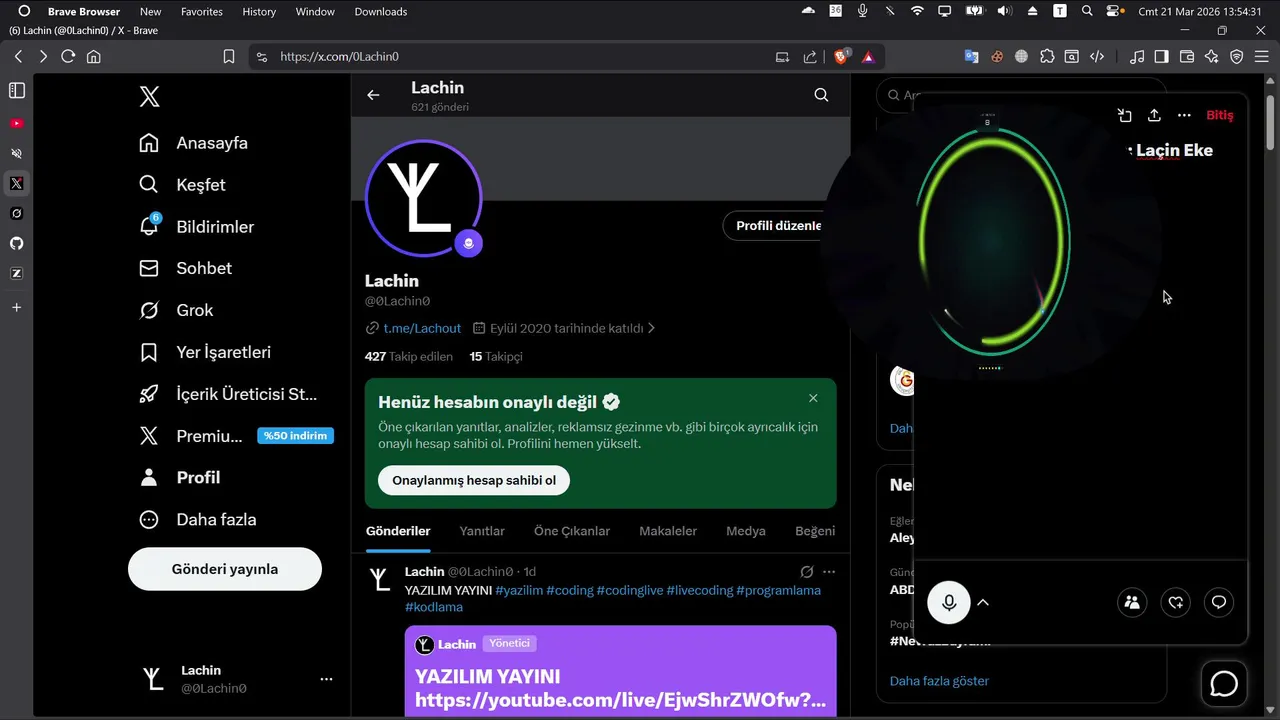The height and width of the screenshot is (720, 1280).
Task: Go back in browser history
Action: point(18,57)
